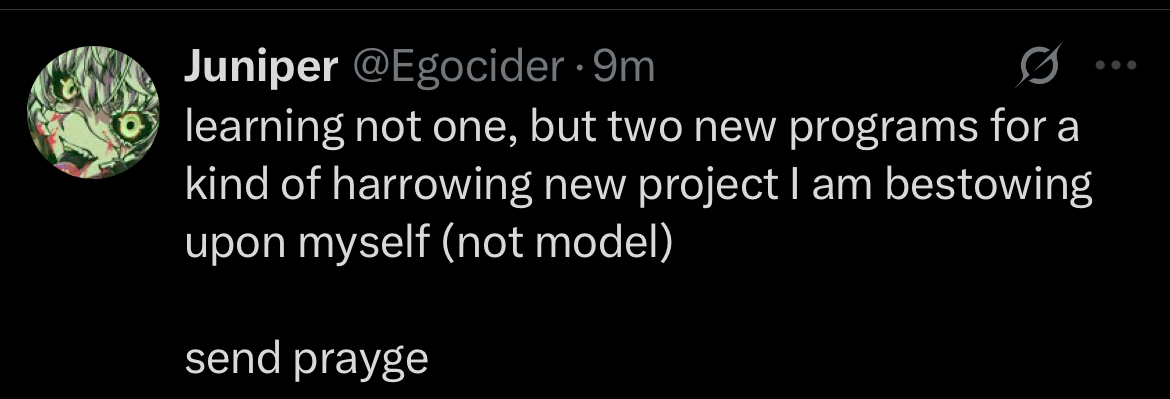Screen dimensions: 1170x399
Task: Open the 9m timestamp permalink
Action: [623, 69]
